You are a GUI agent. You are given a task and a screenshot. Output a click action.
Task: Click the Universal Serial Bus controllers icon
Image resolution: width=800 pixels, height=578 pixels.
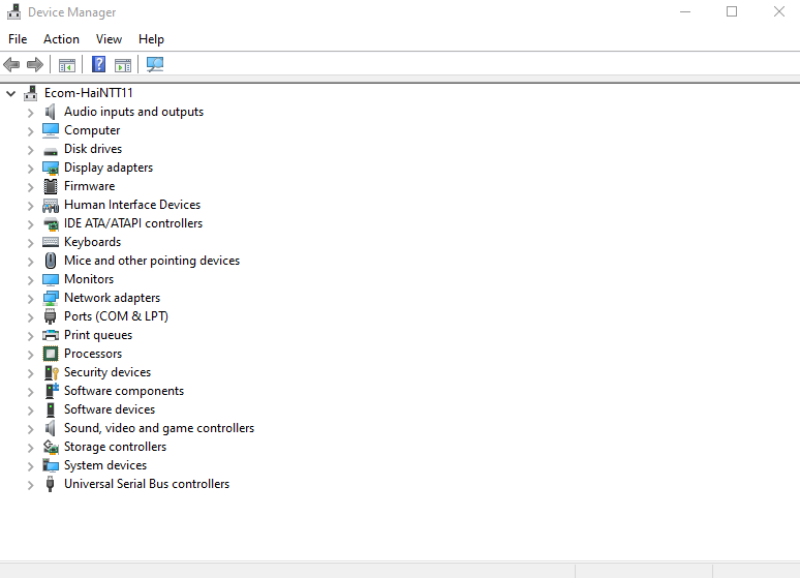pos(50,484)
